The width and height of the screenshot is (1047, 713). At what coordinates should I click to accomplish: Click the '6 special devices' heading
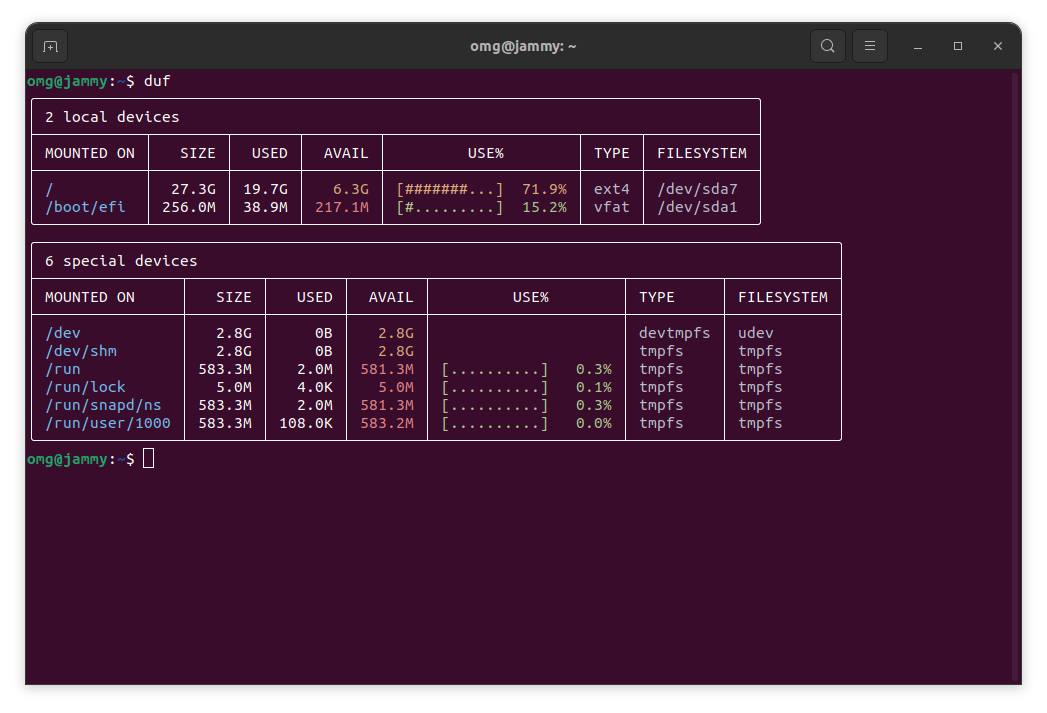coord(121,261)
